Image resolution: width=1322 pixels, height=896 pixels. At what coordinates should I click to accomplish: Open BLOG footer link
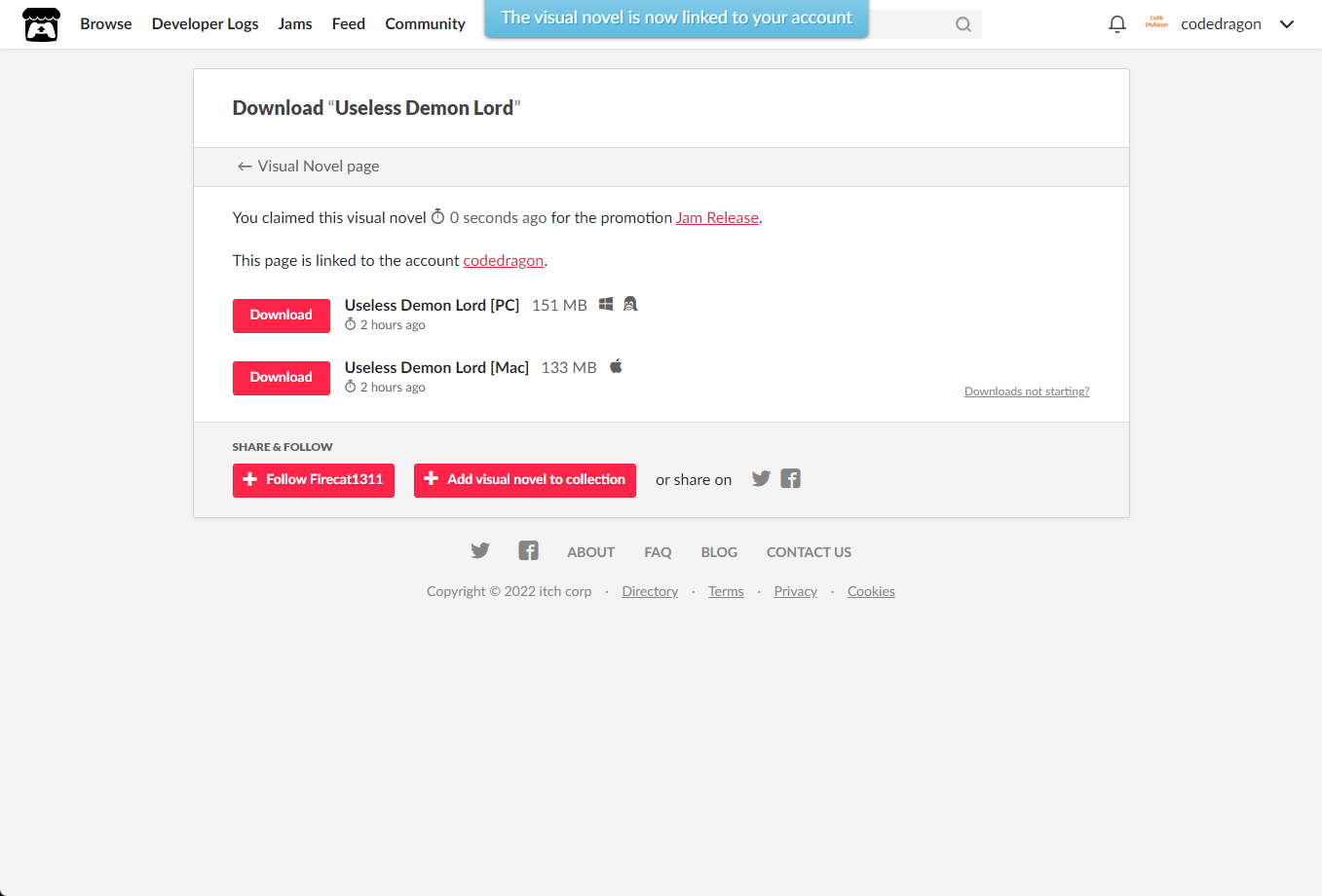(x=719, y=552)
